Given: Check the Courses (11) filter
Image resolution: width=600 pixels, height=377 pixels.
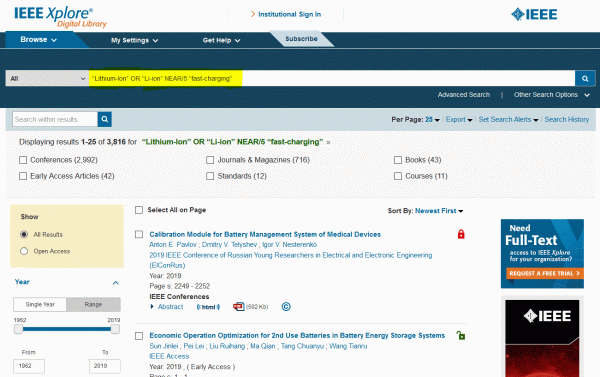Looking at the screenshot, I should pyautogui.click(x=398, y=176).
